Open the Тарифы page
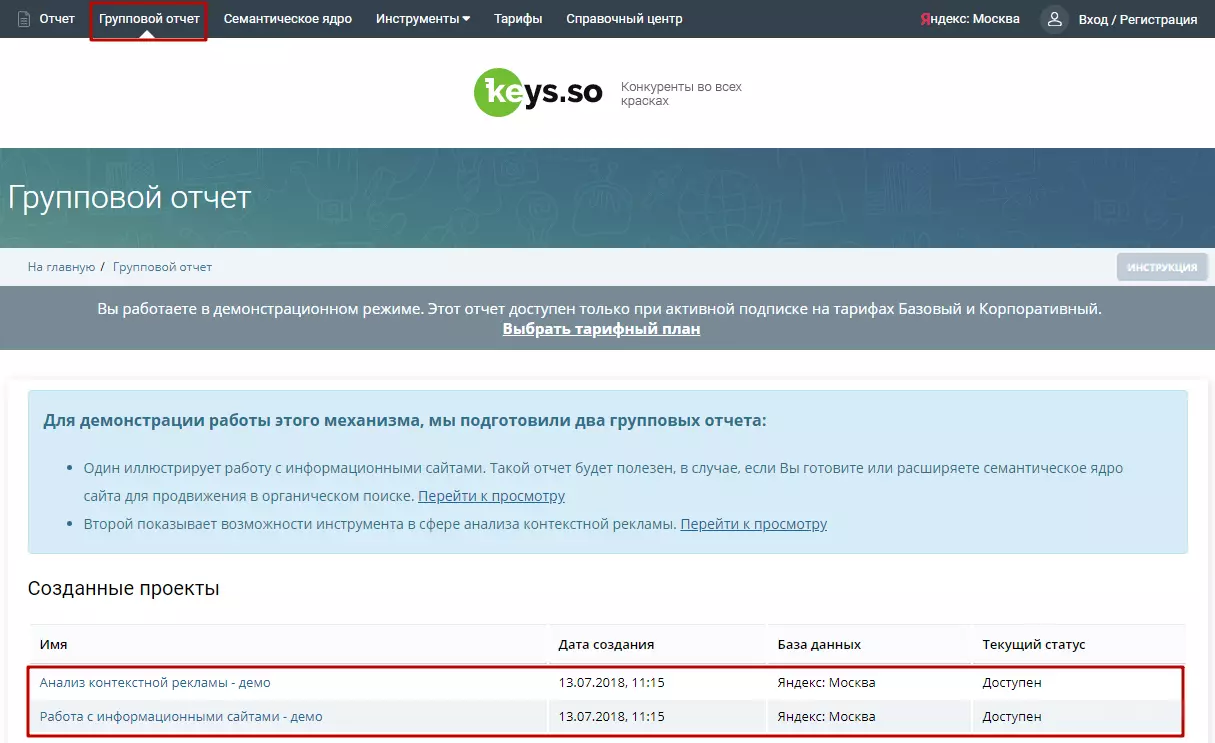This screenshot has width=1215, height=743. 518,19
